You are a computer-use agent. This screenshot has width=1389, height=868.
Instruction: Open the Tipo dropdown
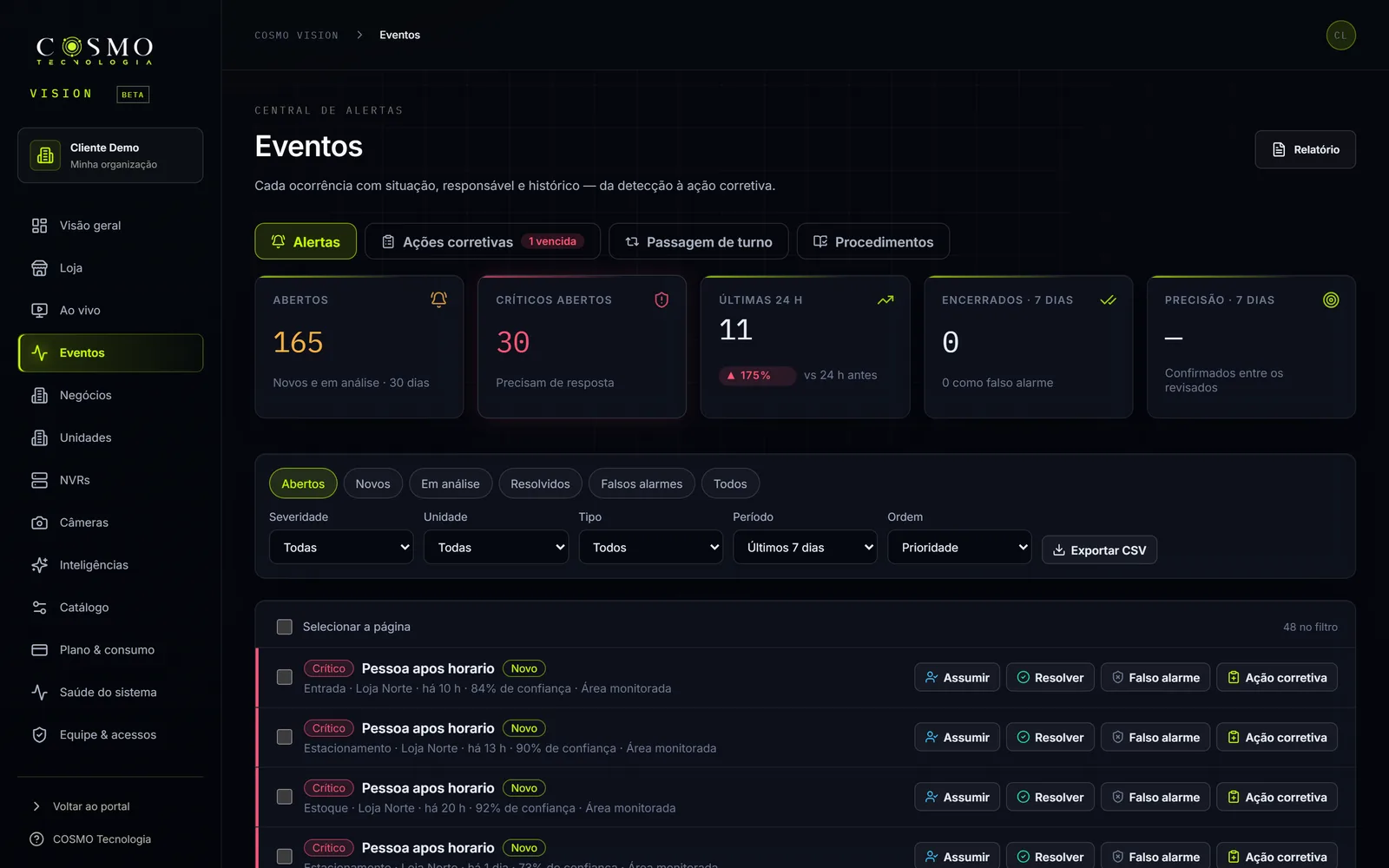tap(650, 548)
